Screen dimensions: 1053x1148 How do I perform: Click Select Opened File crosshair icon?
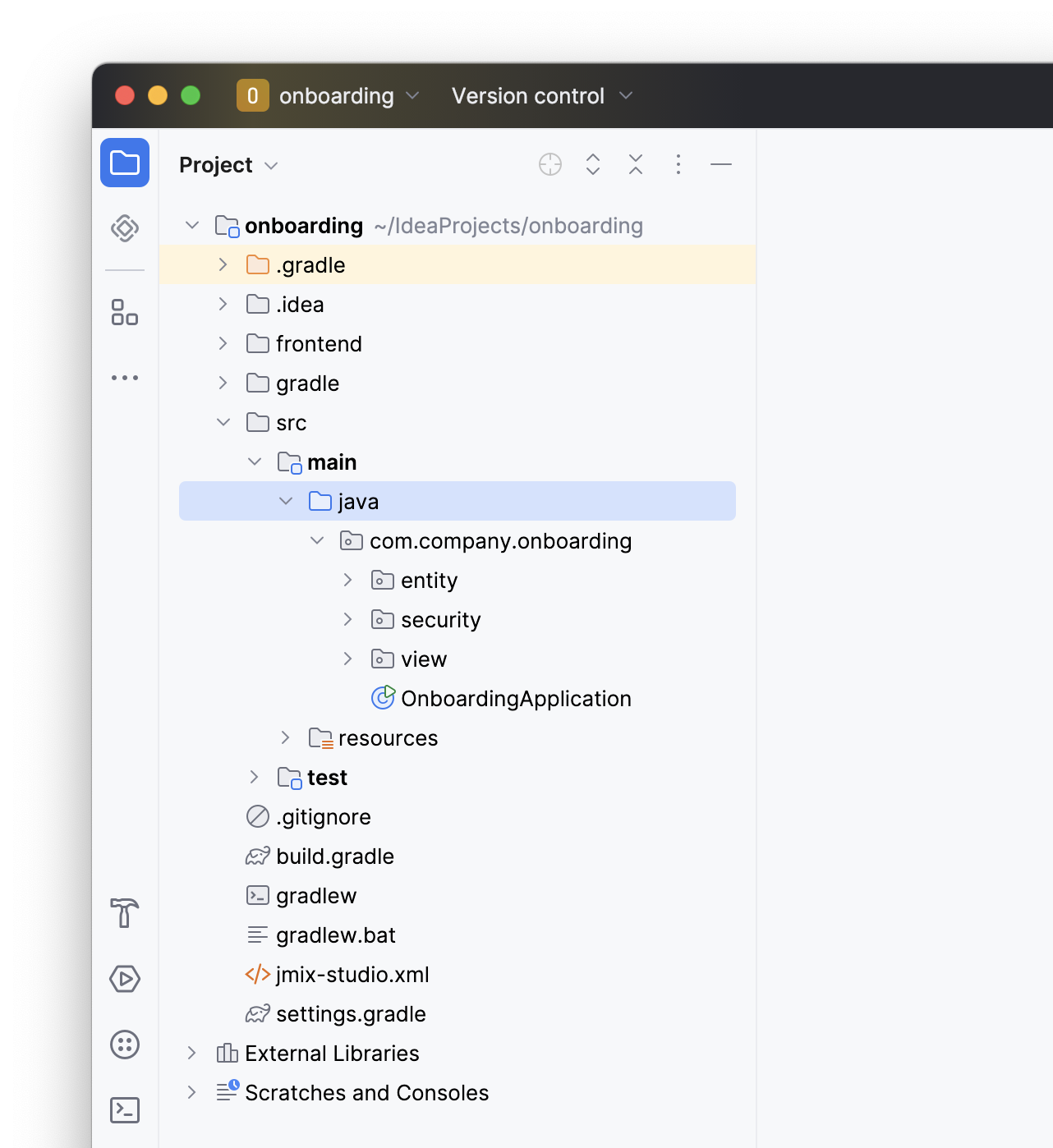click(550, 165)
